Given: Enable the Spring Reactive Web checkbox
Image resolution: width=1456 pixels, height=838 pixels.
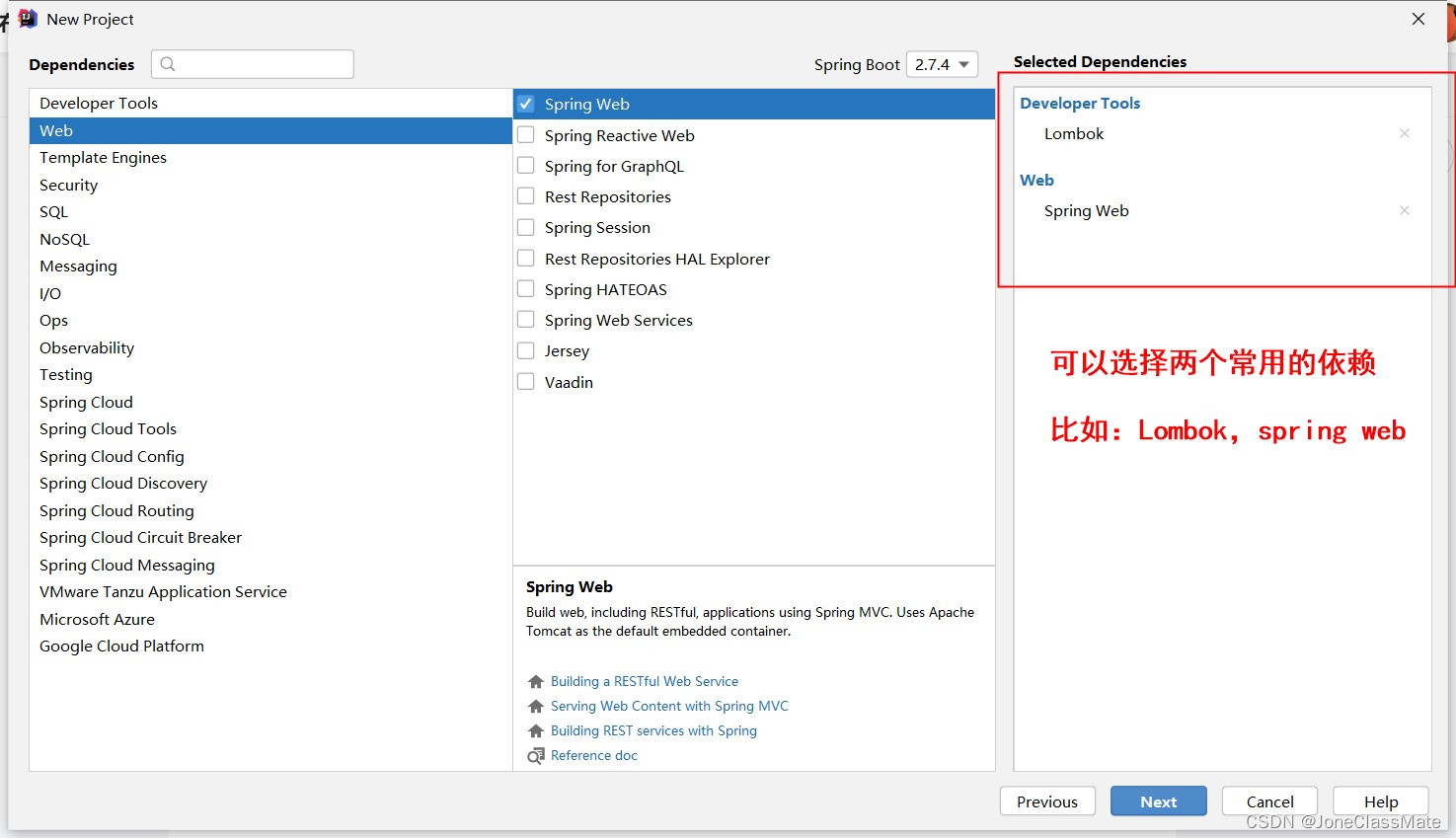Looking at the screenshot, I should (x=526, y=135).
